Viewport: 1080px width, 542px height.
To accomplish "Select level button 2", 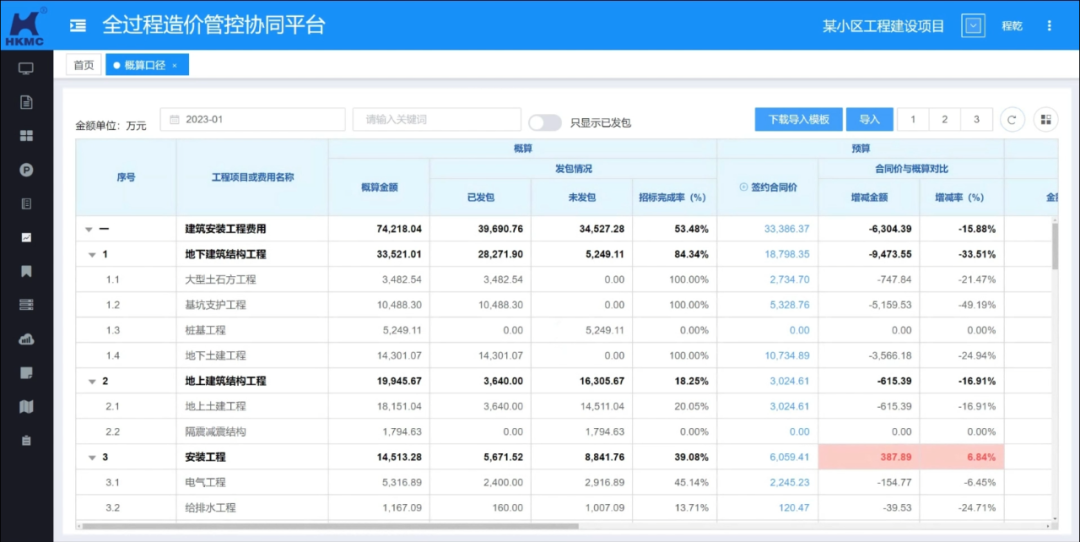I will pos(945,119).
